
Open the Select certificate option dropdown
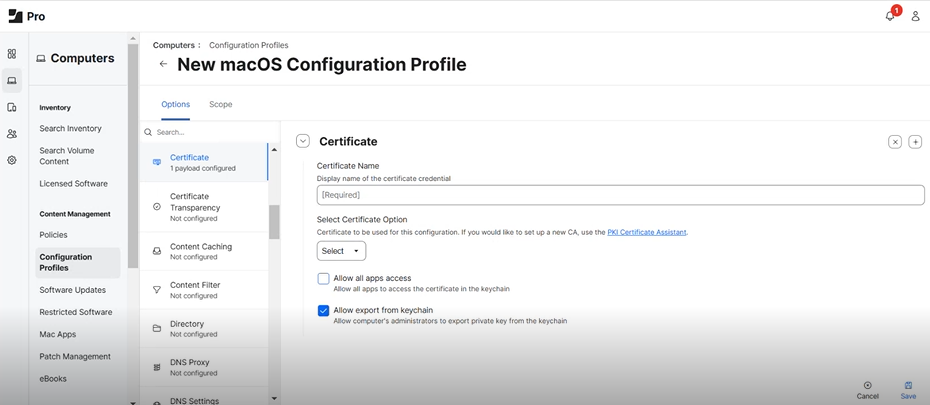click(341, 251)
